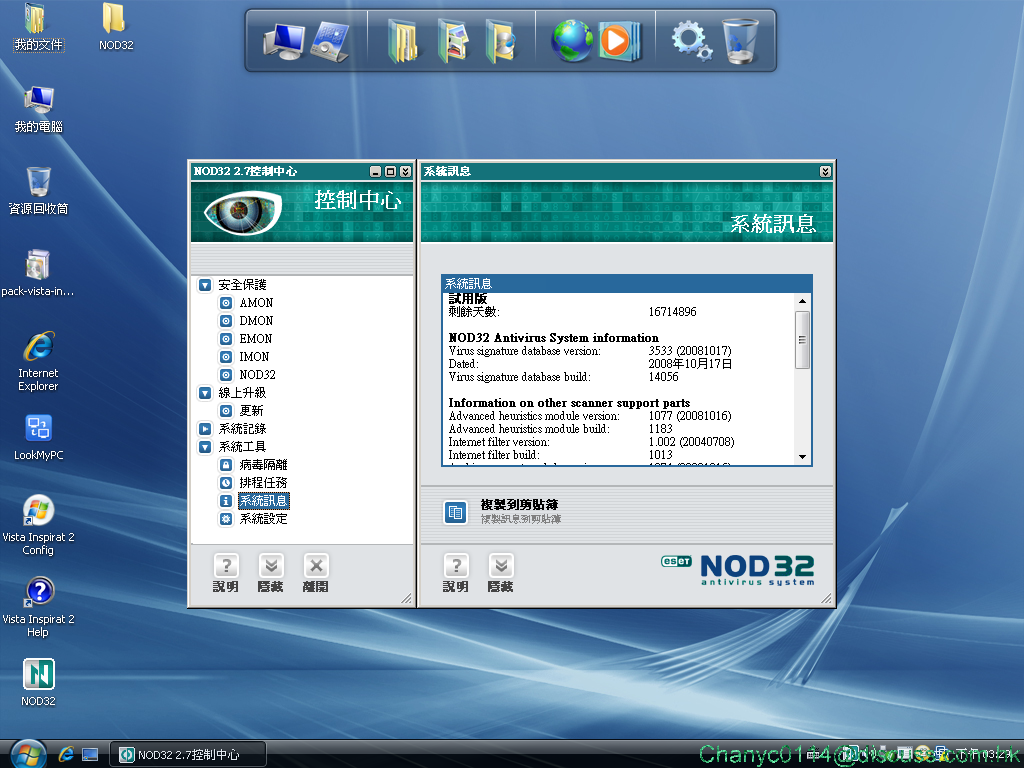
Task: Open 我的文件 desktop icon
Action: pos(39,27)
